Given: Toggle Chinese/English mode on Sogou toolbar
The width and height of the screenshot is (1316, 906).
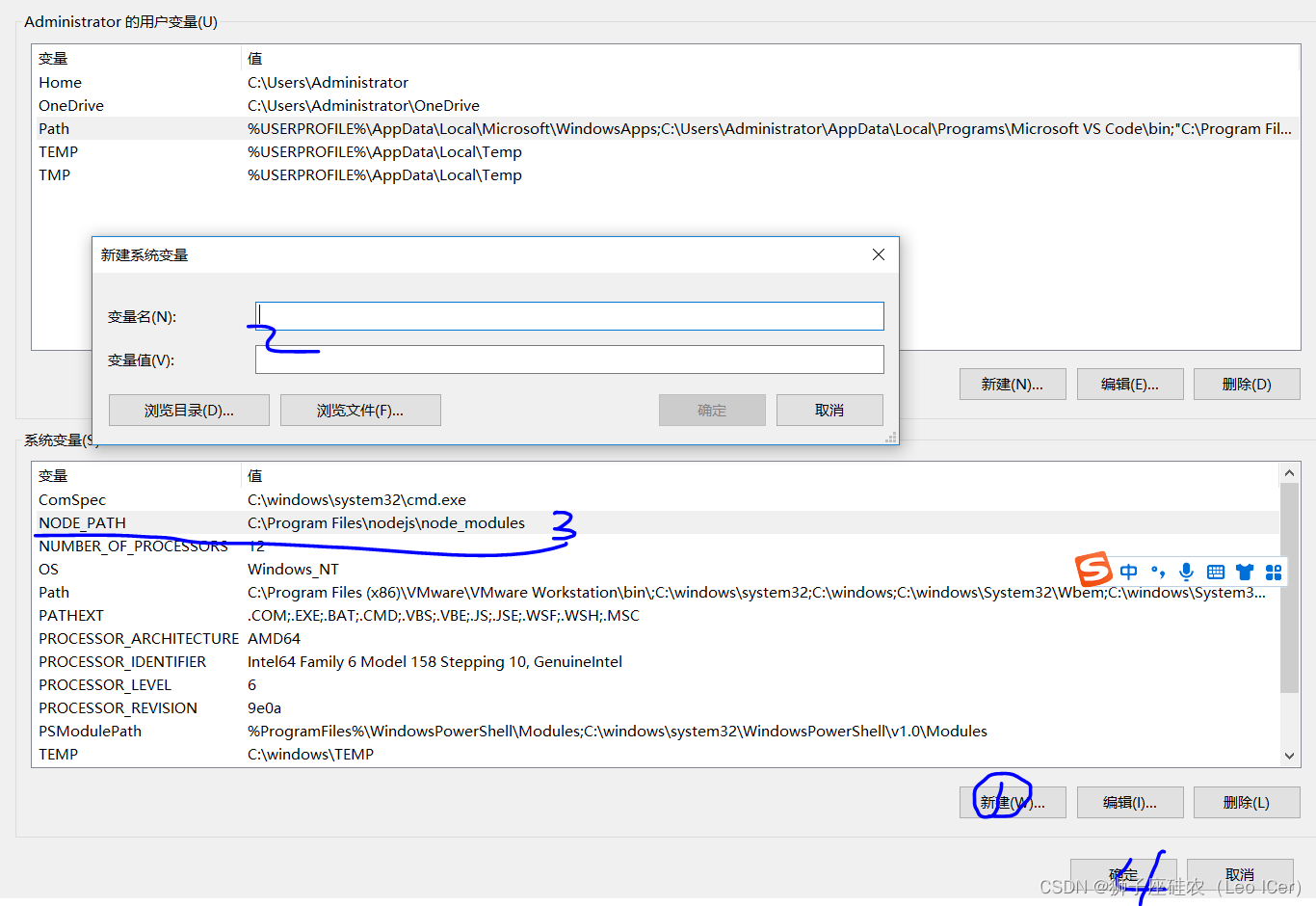Looking at the screenshot, I should pyautogui.click(x=1128, y=572).
